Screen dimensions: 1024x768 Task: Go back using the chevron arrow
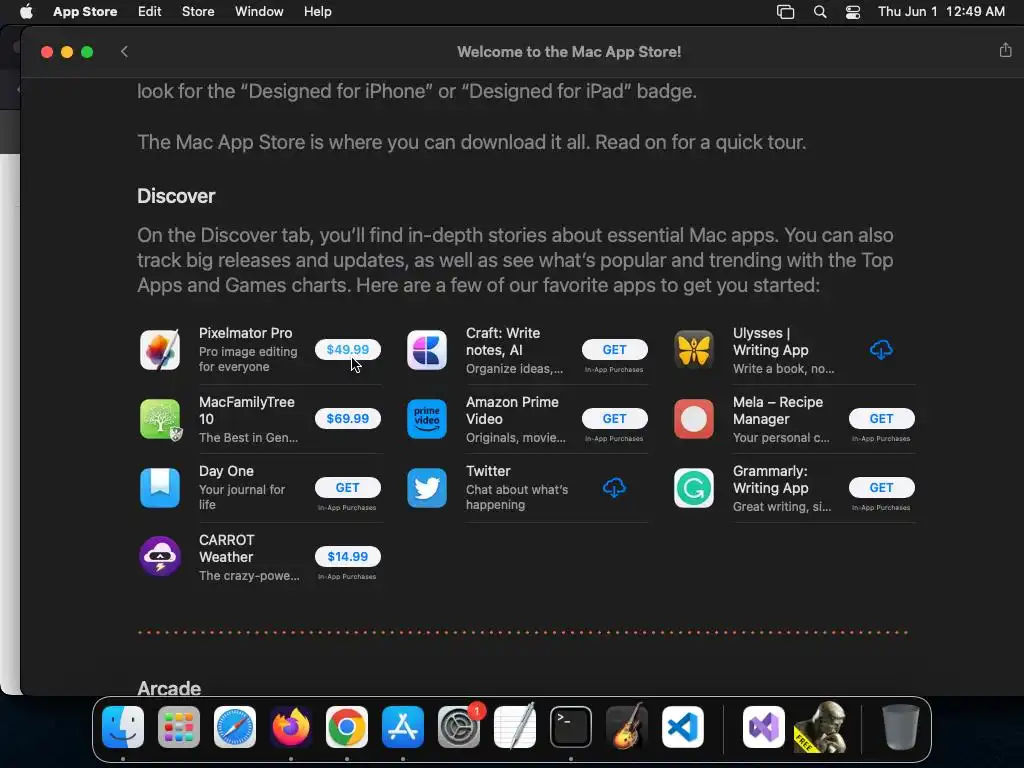click(124, 52)
